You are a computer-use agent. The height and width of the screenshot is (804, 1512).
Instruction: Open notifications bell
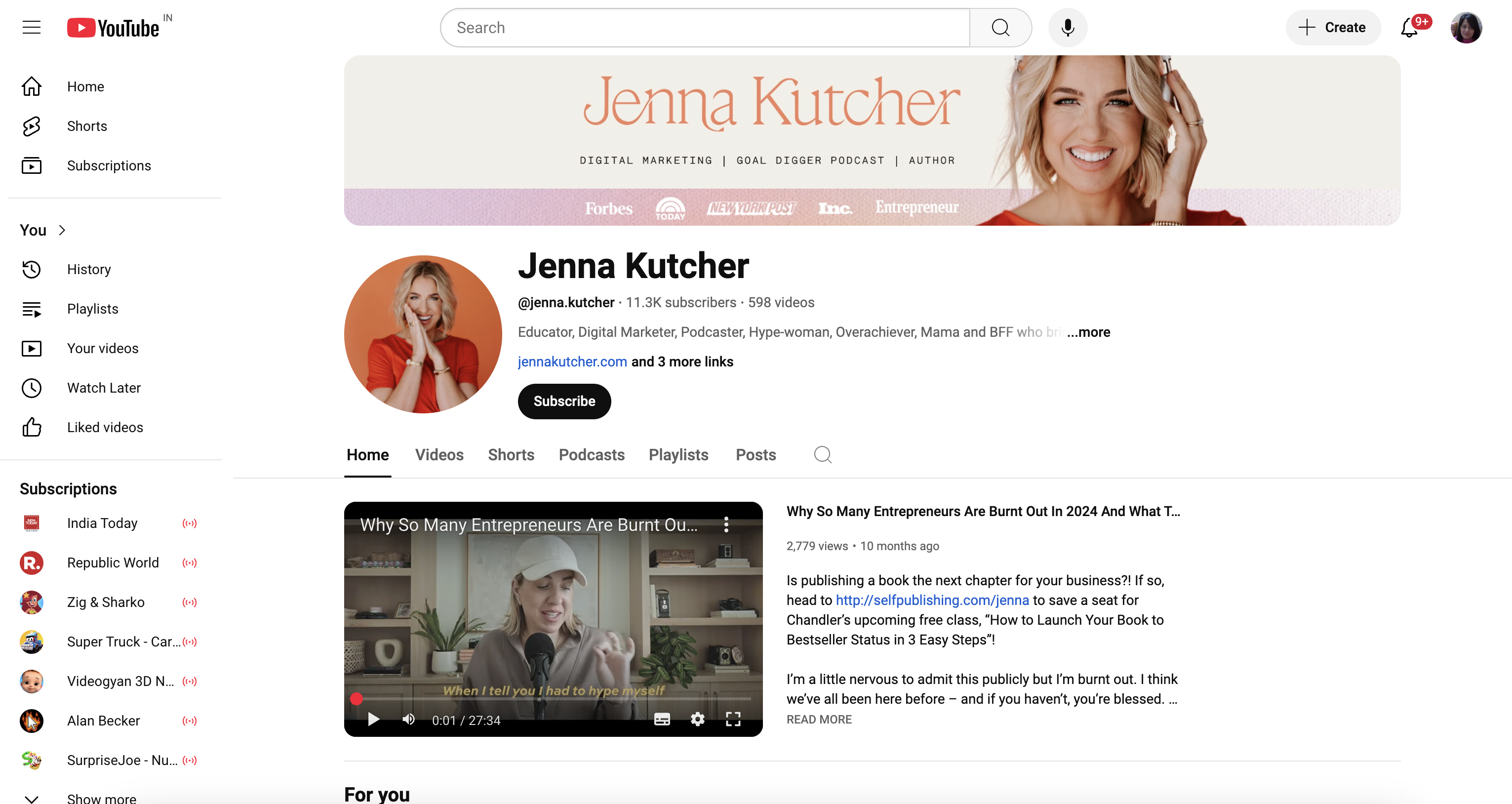(x=1409, y=28)
